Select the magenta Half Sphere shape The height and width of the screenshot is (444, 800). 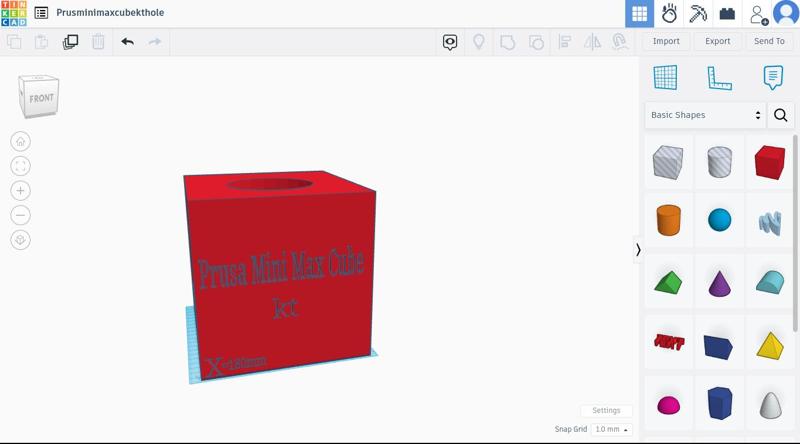click(x=668, y=405)
